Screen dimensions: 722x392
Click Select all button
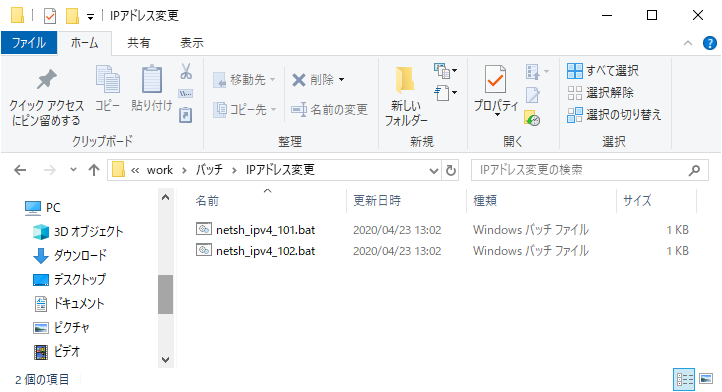[x=603, y=71]
